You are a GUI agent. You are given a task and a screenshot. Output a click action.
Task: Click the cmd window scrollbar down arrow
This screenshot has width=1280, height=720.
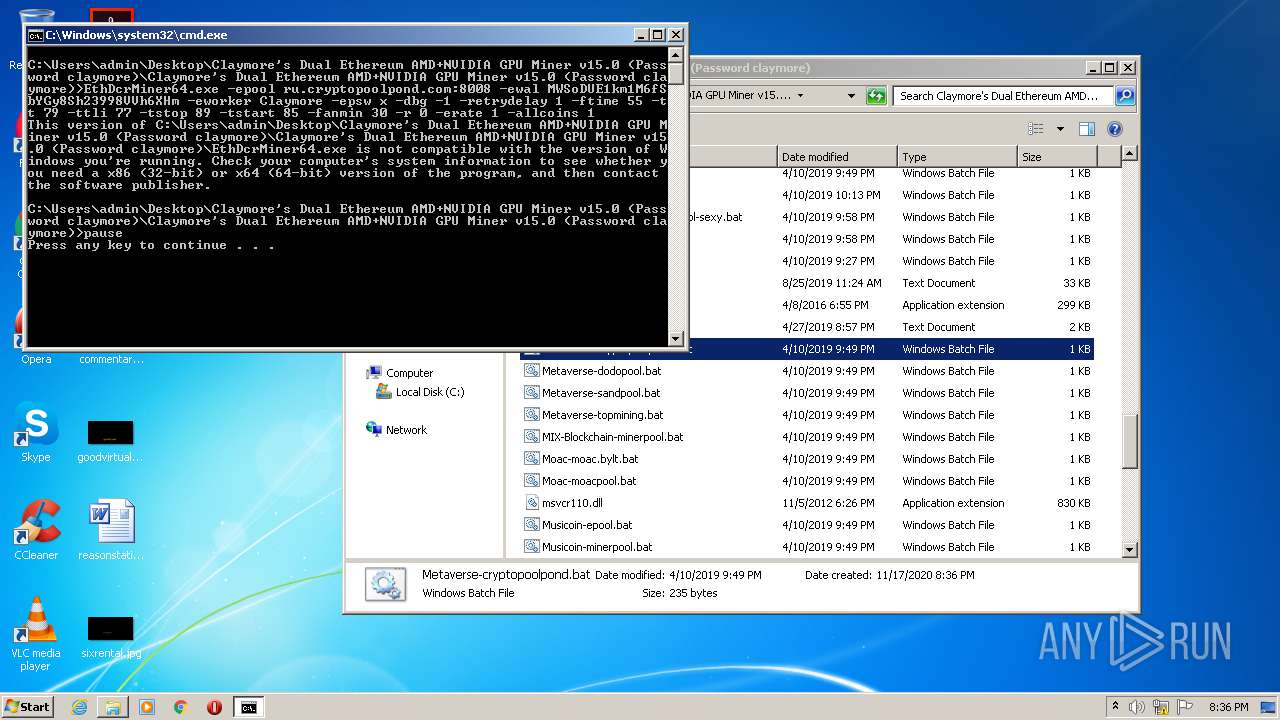coord(676,337)
